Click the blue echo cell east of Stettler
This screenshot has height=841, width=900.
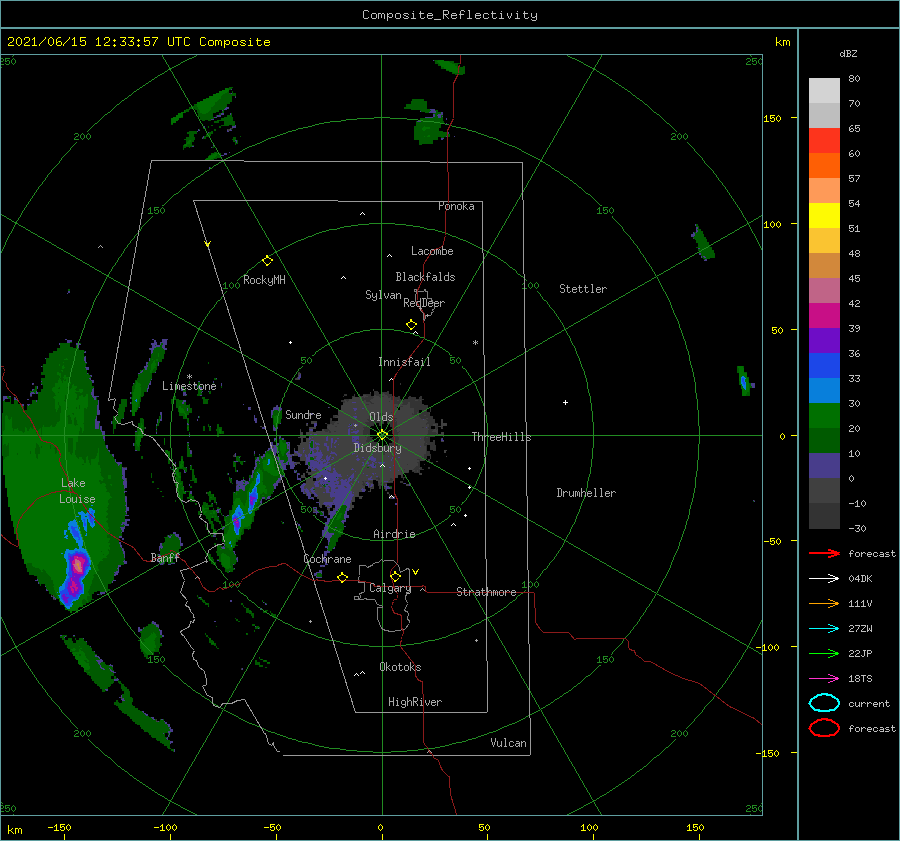pyautogui.click(x=744, y=381)
